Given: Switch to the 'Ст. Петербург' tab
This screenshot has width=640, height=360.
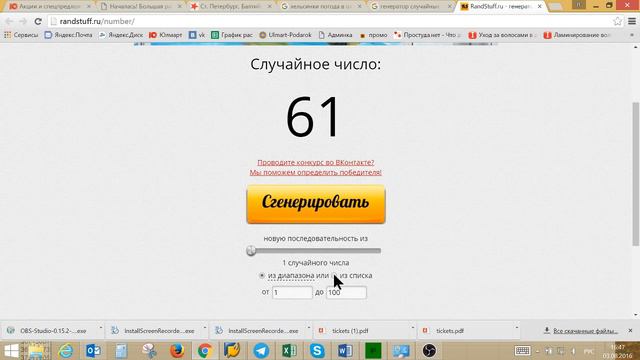Looking at the screenshot, I should (x=232, y=7).
